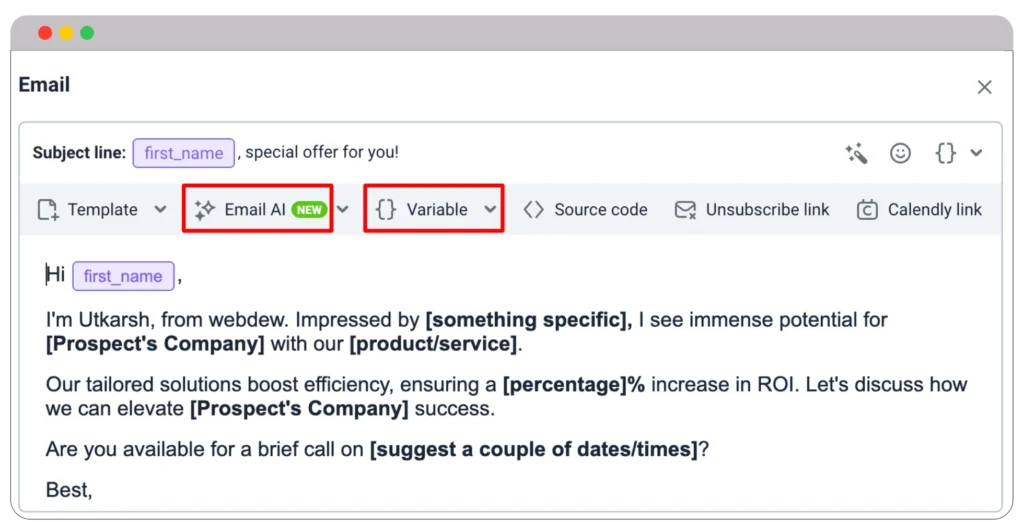Click the curly braces icon in subject line
This screenshot has height=522, width=1024.
tap(945, 153)
